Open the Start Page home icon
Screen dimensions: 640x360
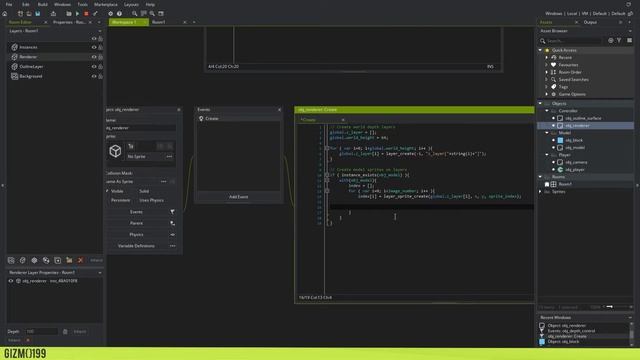[5, 13]
